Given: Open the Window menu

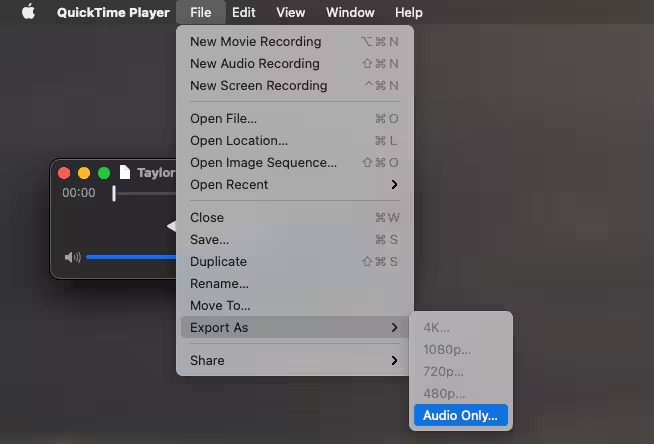Looking at the screenshot, I should (x=350, y=13).
